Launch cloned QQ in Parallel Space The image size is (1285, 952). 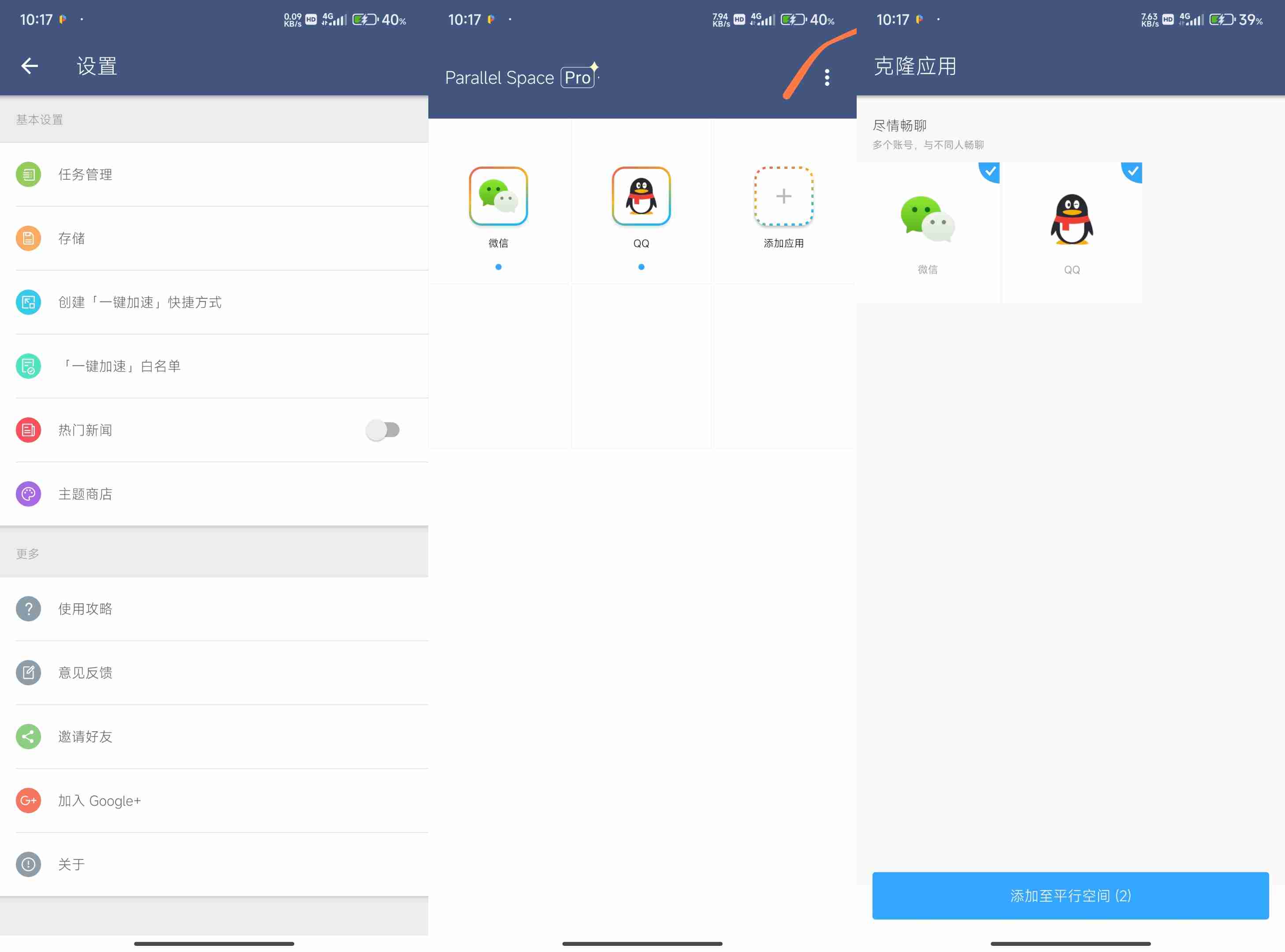[641, 196]
